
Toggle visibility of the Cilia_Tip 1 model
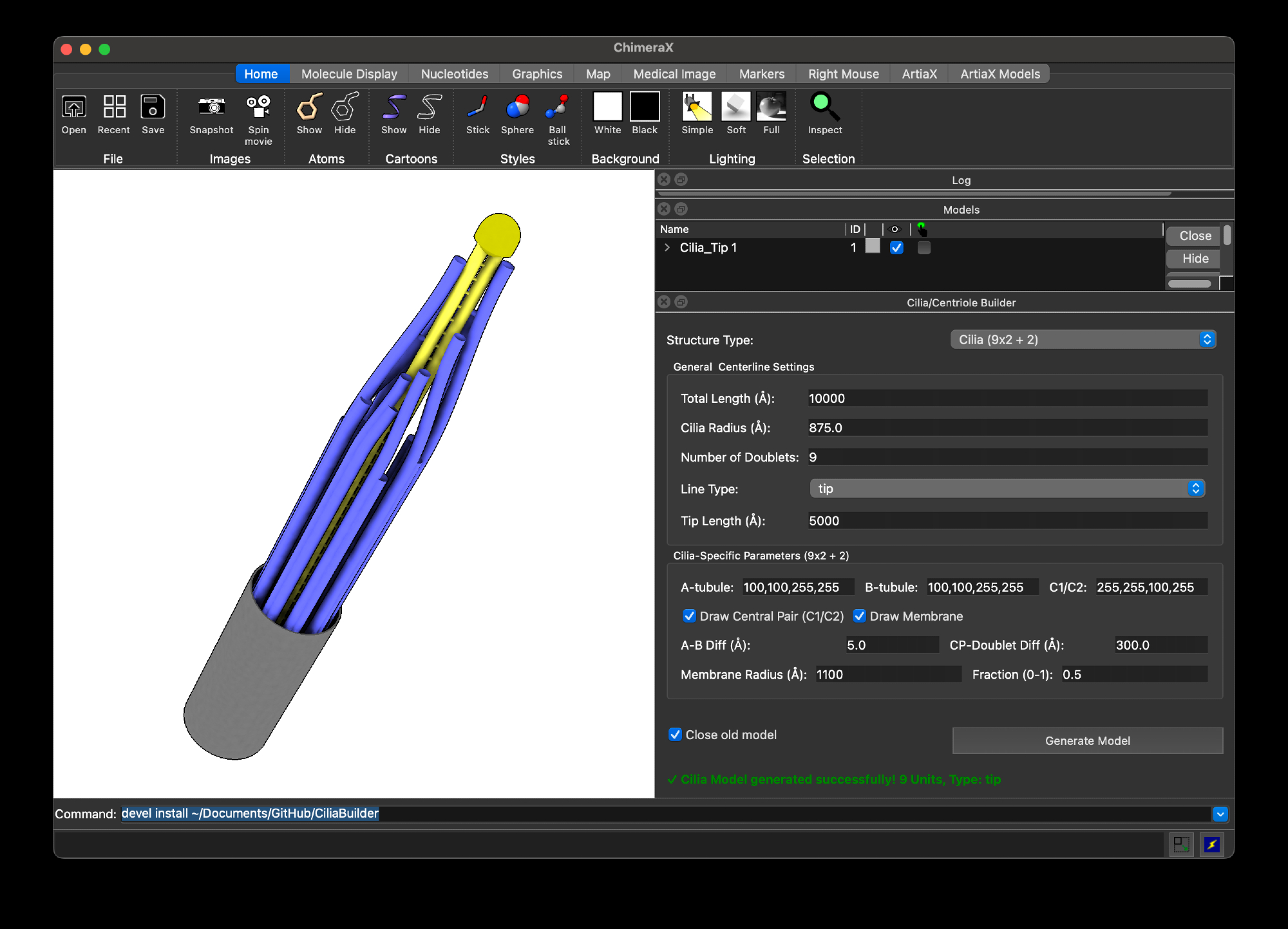(x=896, y=247)
